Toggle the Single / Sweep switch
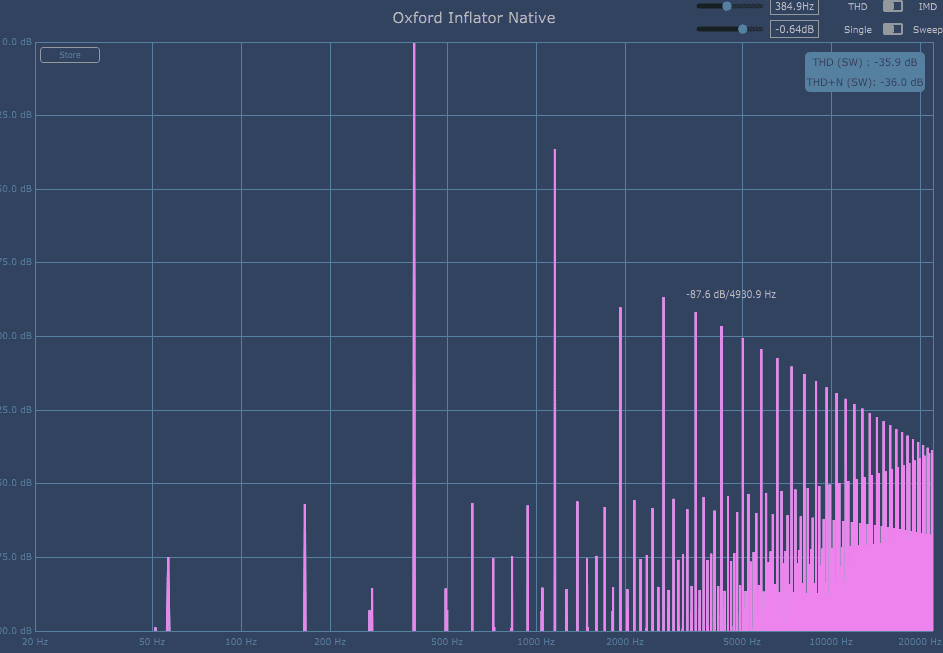Viewport: 943px width, 653px height. tap(892, 29)
